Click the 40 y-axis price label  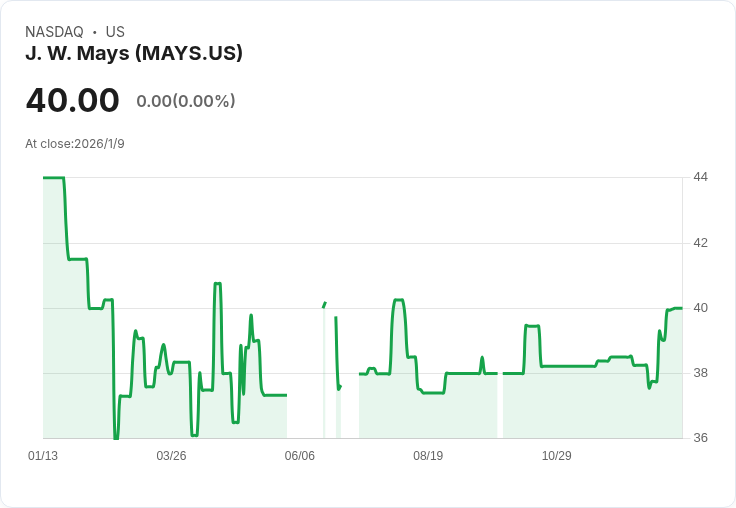pyautogui.click(x=700, y=308)
